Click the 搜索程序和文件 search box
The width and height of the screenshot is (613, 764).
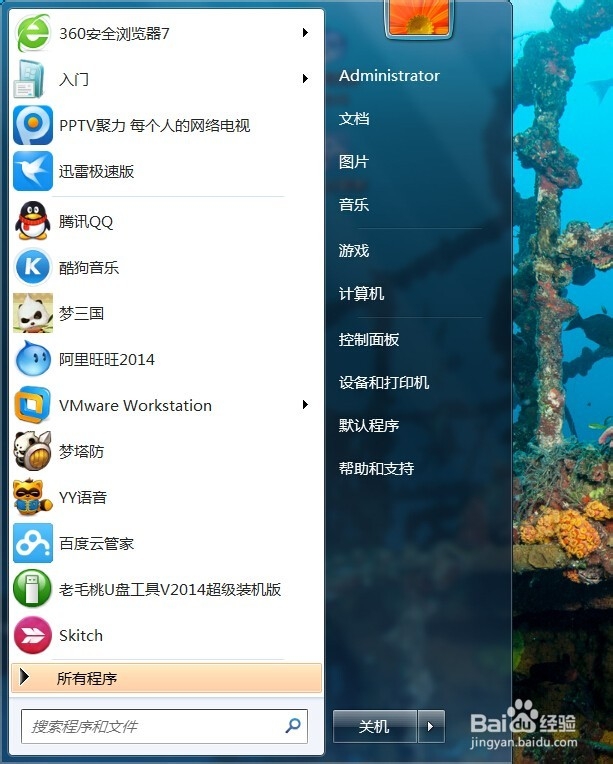point(164,726)
